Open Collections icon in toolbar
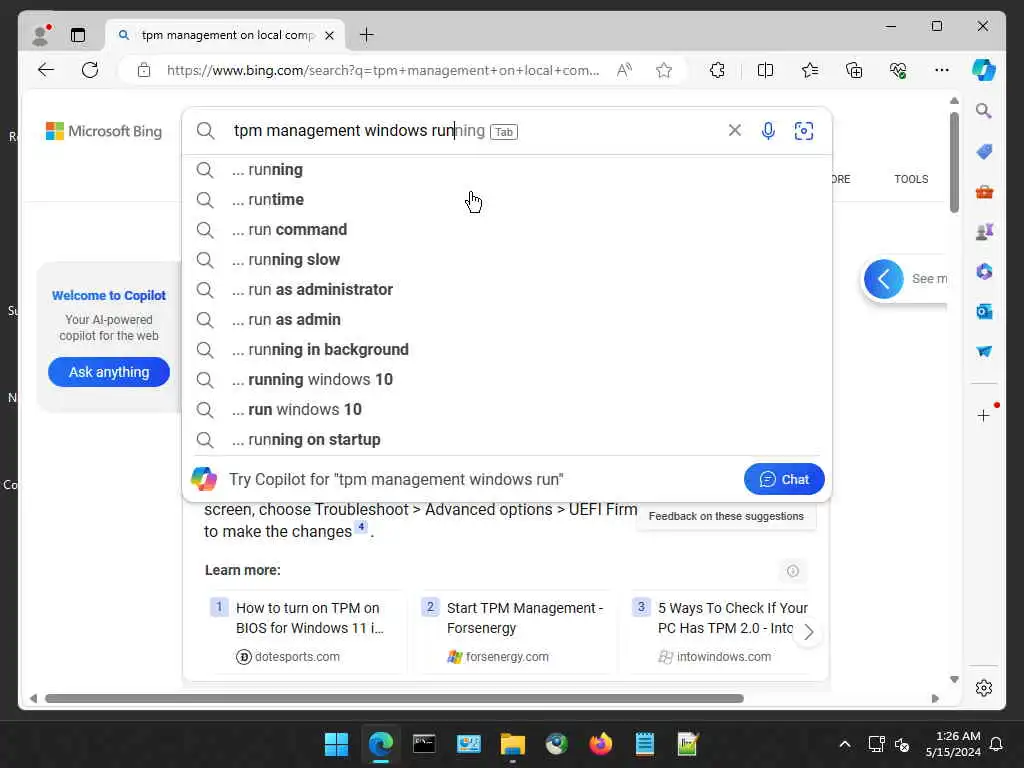The image size is (1024, 768). (854, 70)
